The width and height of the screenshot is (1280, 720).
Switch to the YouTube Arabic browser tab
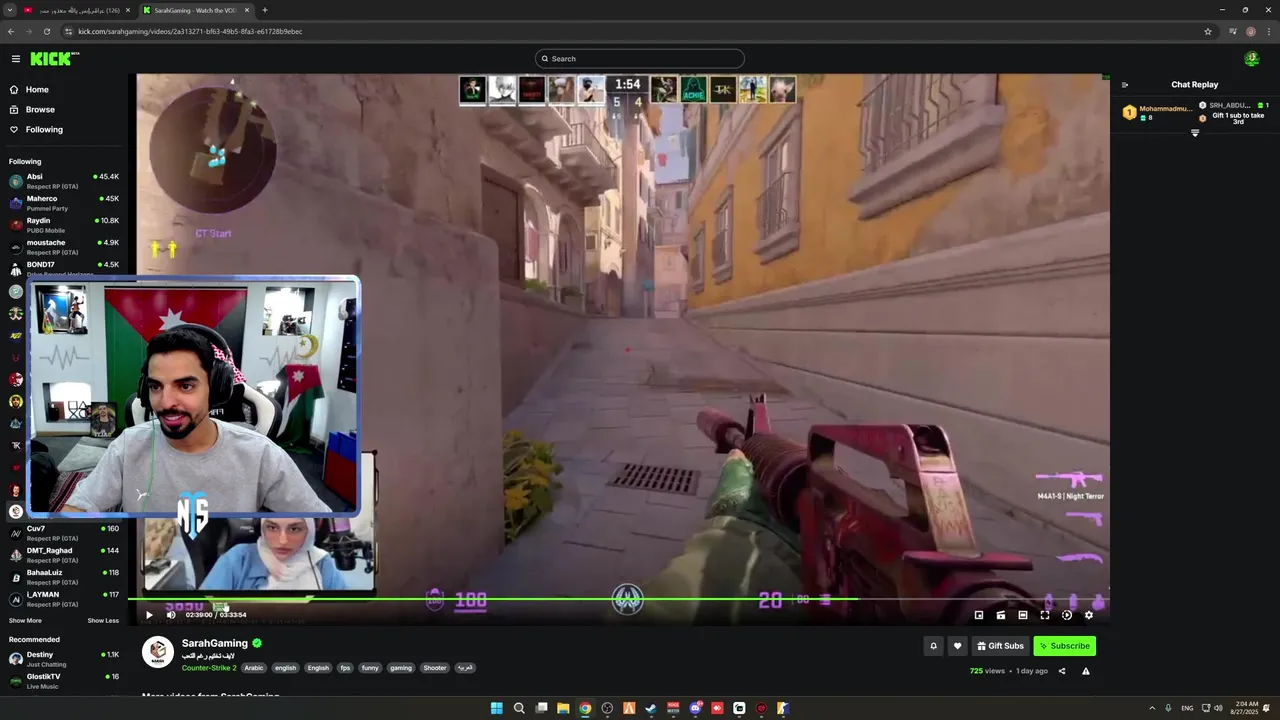click(77, 10)
